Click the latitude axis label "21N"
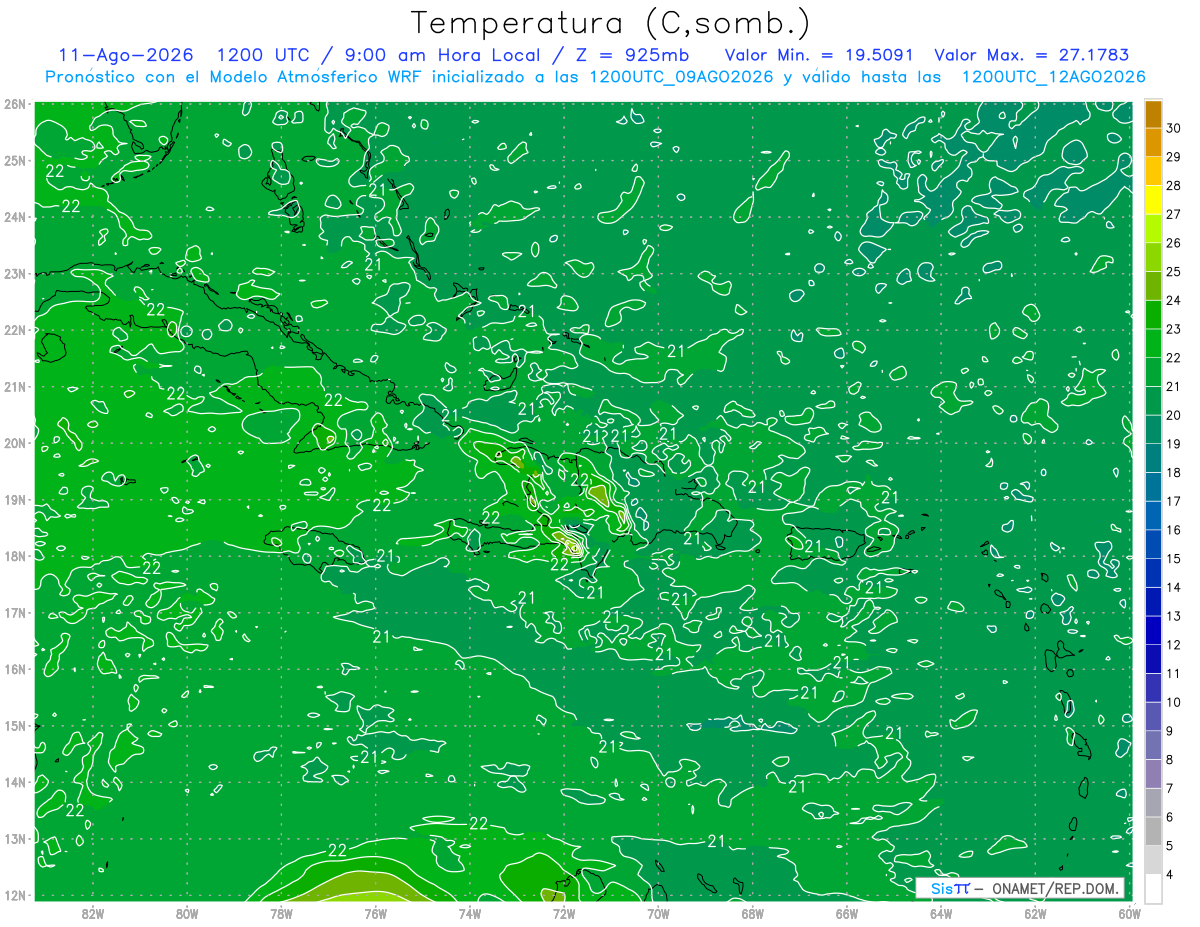This screenshot has height=927, width=1200. (x=15, y=386)
